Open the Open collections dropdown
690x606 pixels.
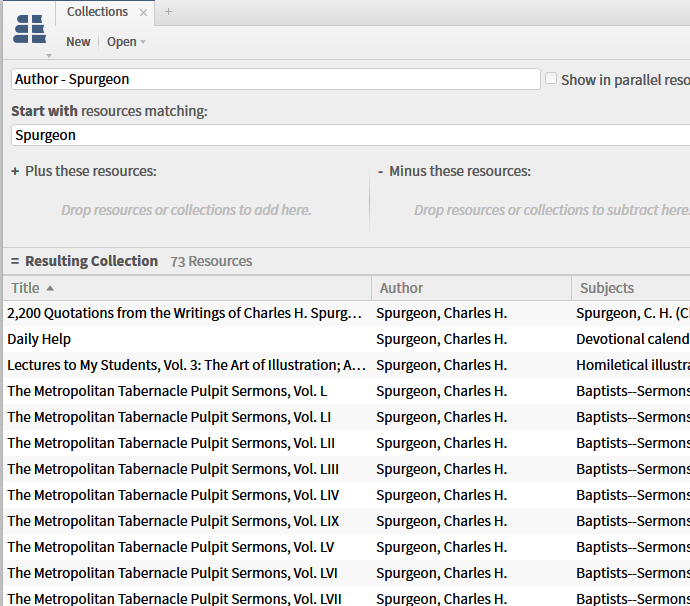point(126,41)
